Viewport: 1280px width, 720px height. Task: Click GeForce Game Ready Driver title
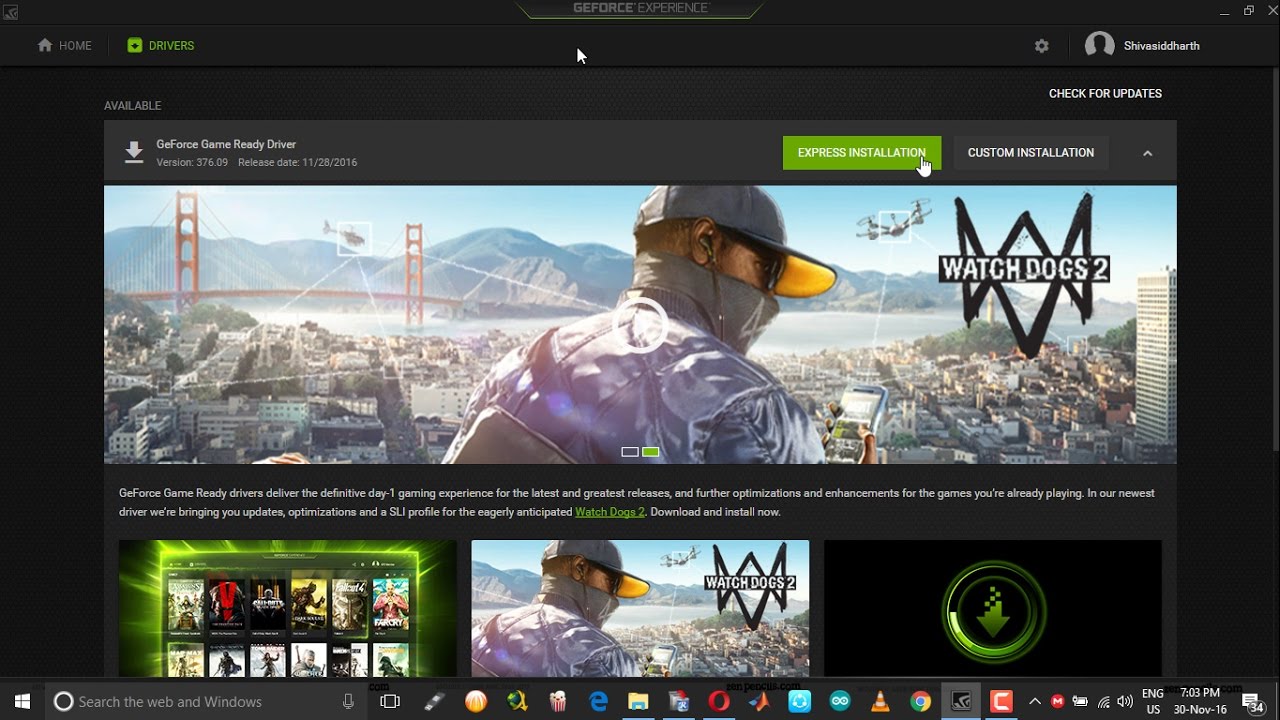coord(226,144)
